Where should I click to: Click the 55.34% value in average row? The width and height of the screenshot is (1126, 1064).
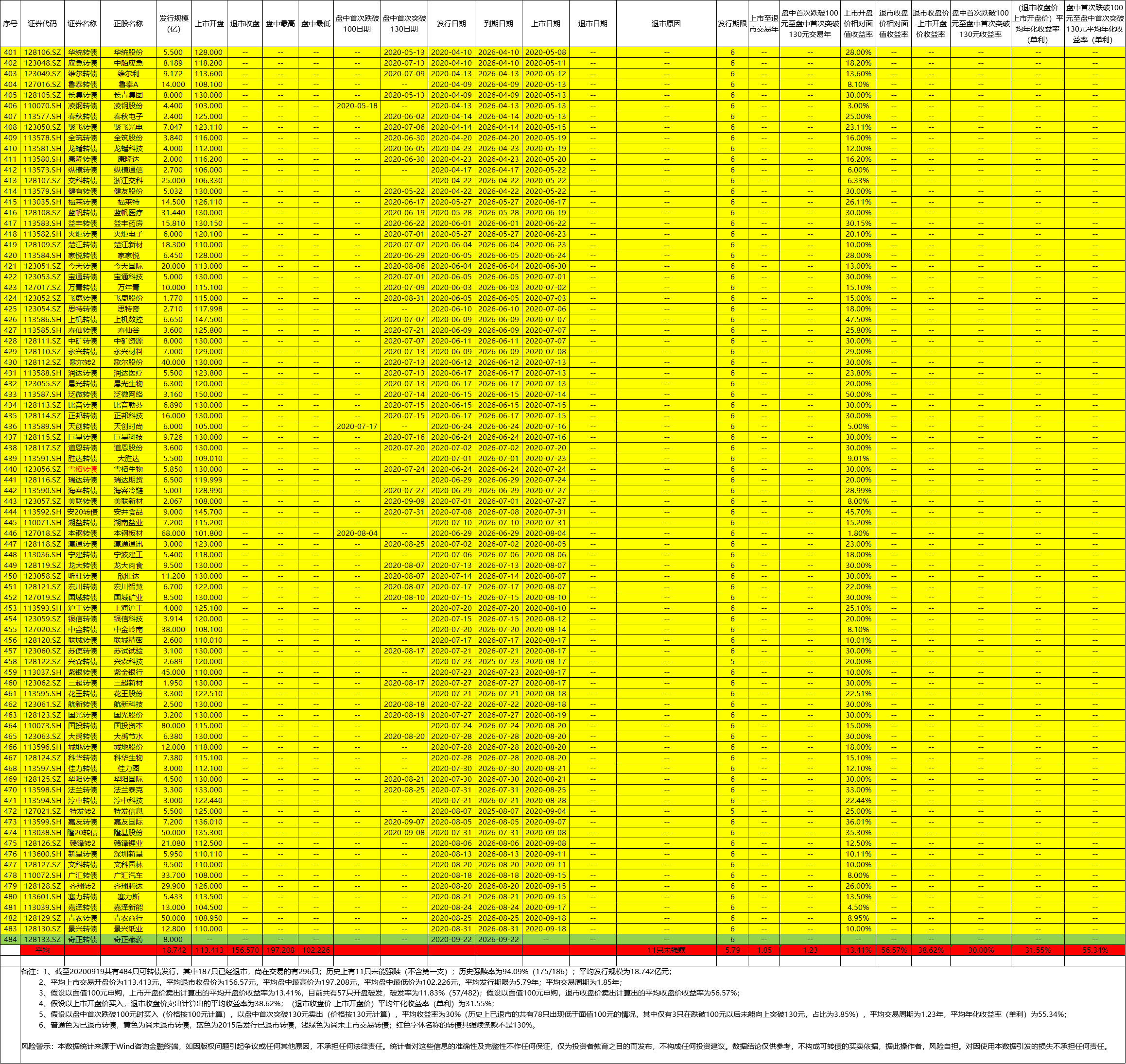point(1094,950)
